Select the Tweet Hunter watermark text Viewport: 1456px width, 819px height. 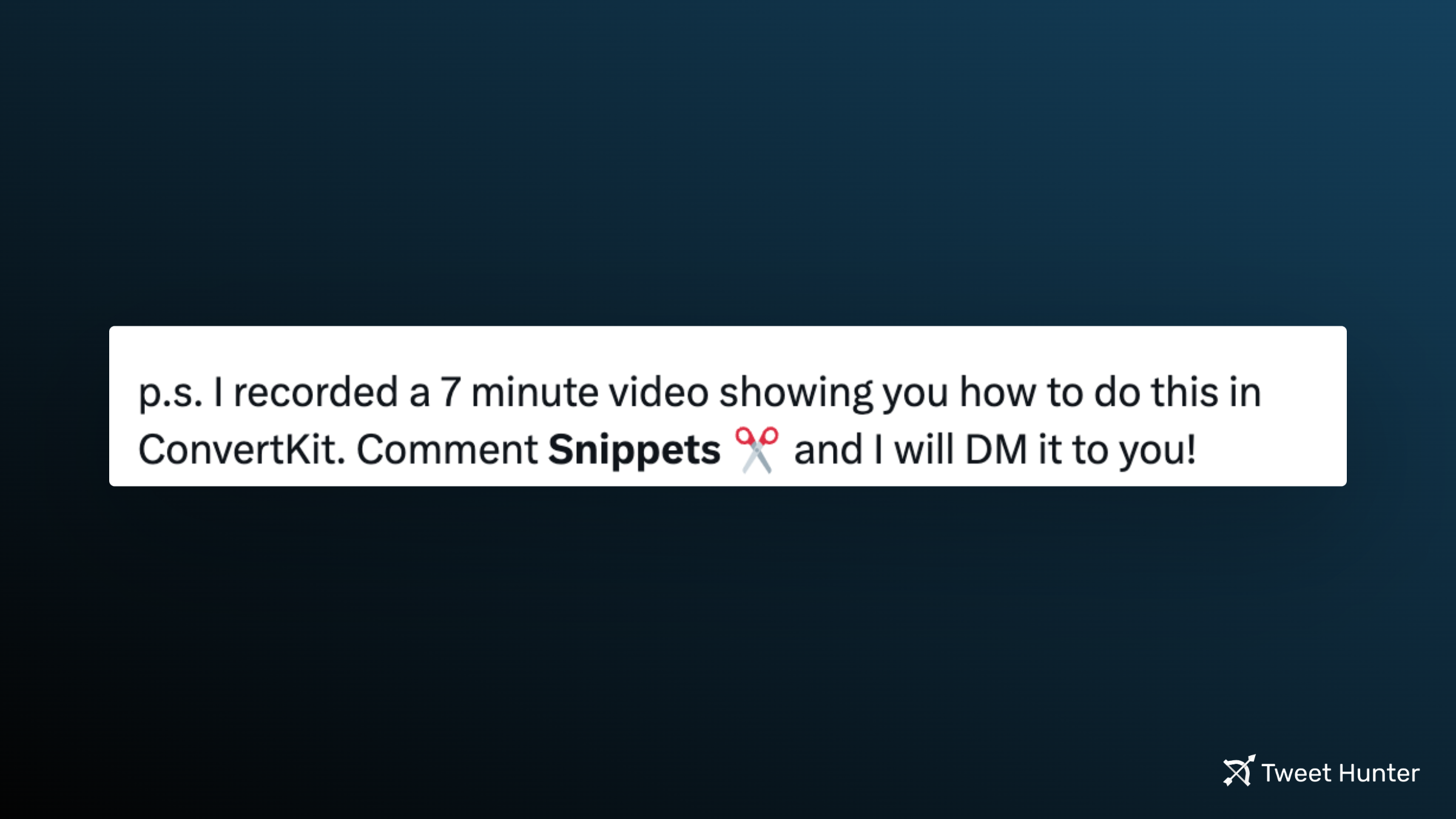coord(1340,773)
